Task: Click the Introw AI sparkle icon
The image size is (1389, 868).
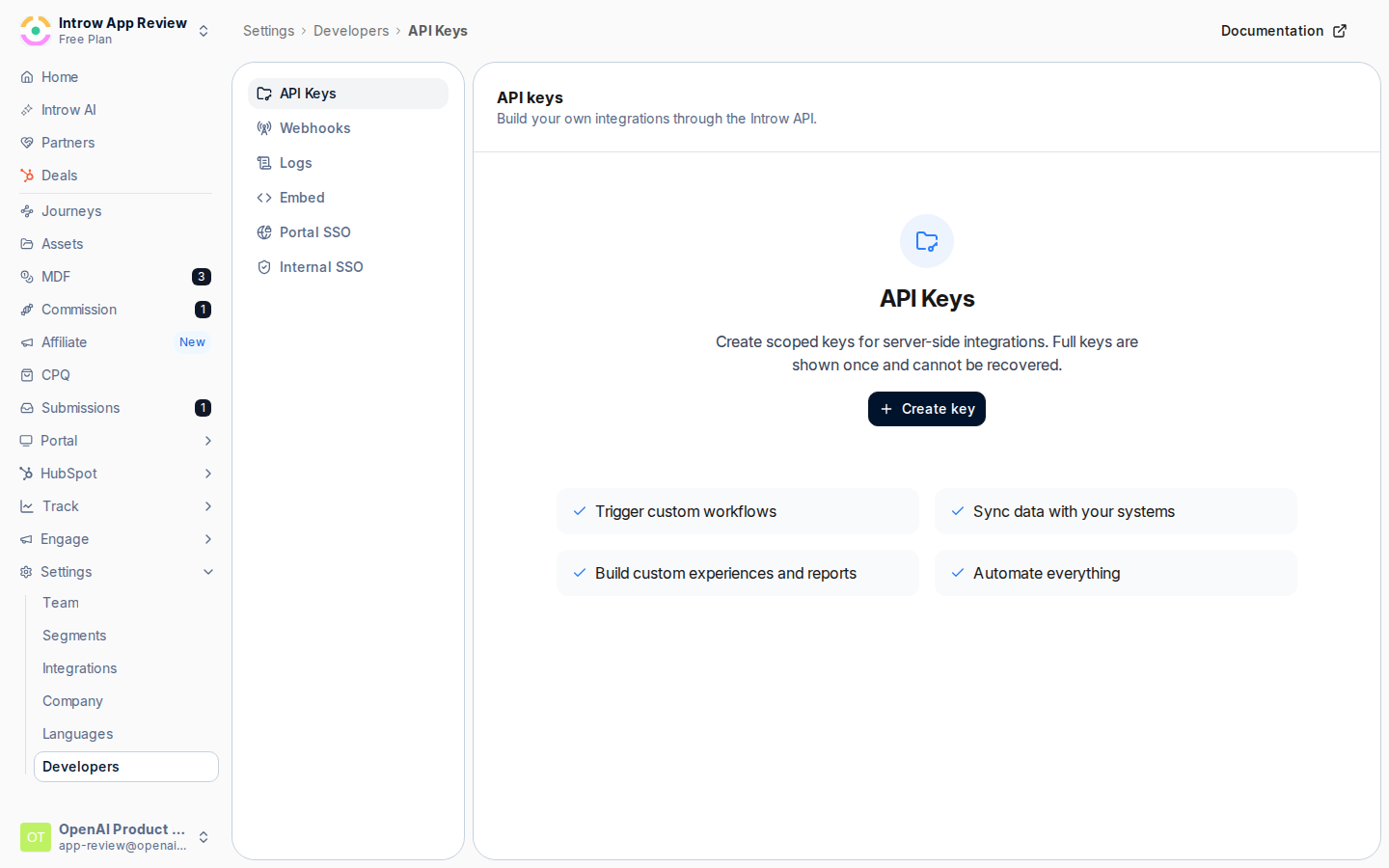Action: (x=27, y=110)
